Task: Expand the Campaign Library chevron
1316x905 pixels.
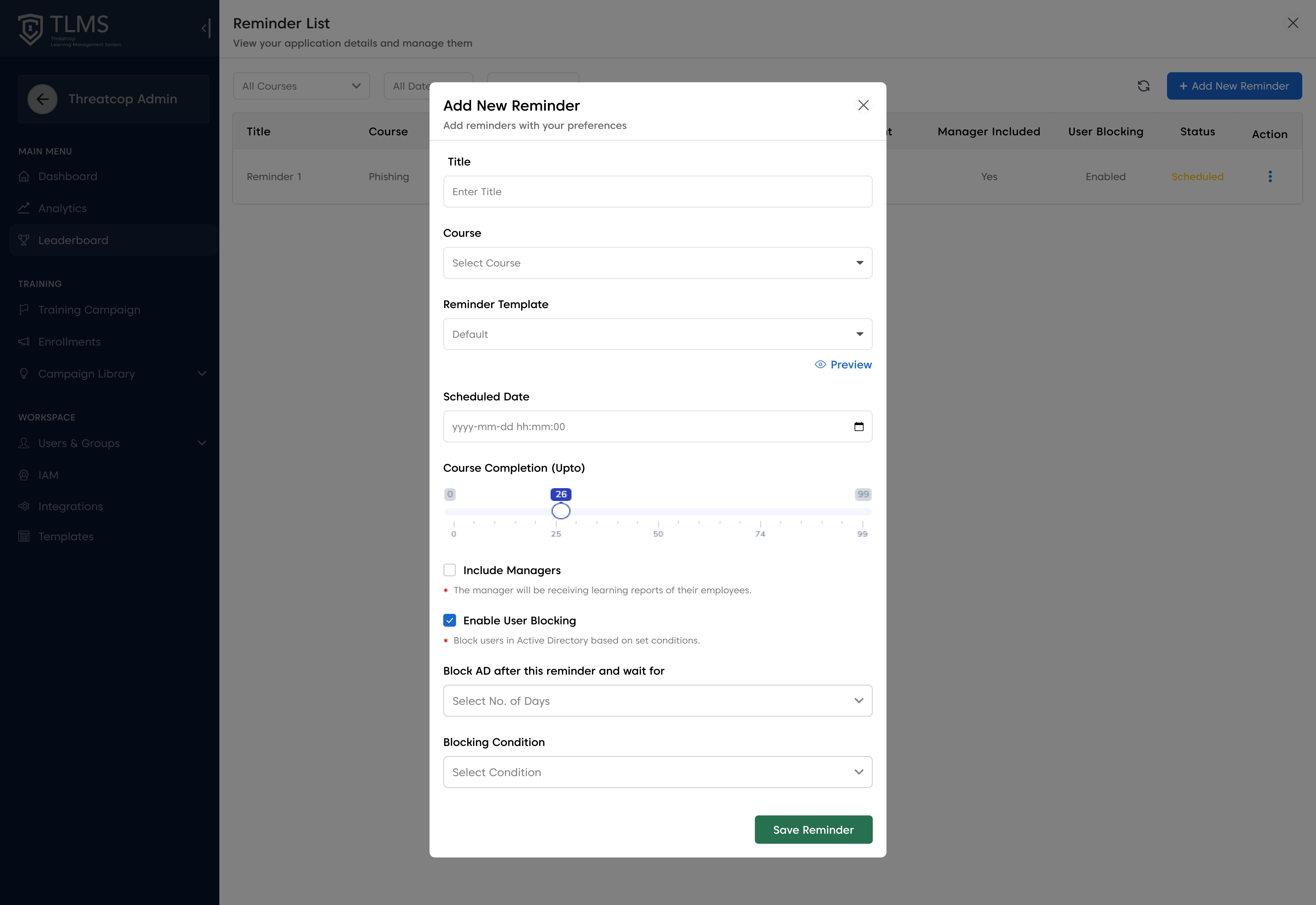Action: coord(202,373)
